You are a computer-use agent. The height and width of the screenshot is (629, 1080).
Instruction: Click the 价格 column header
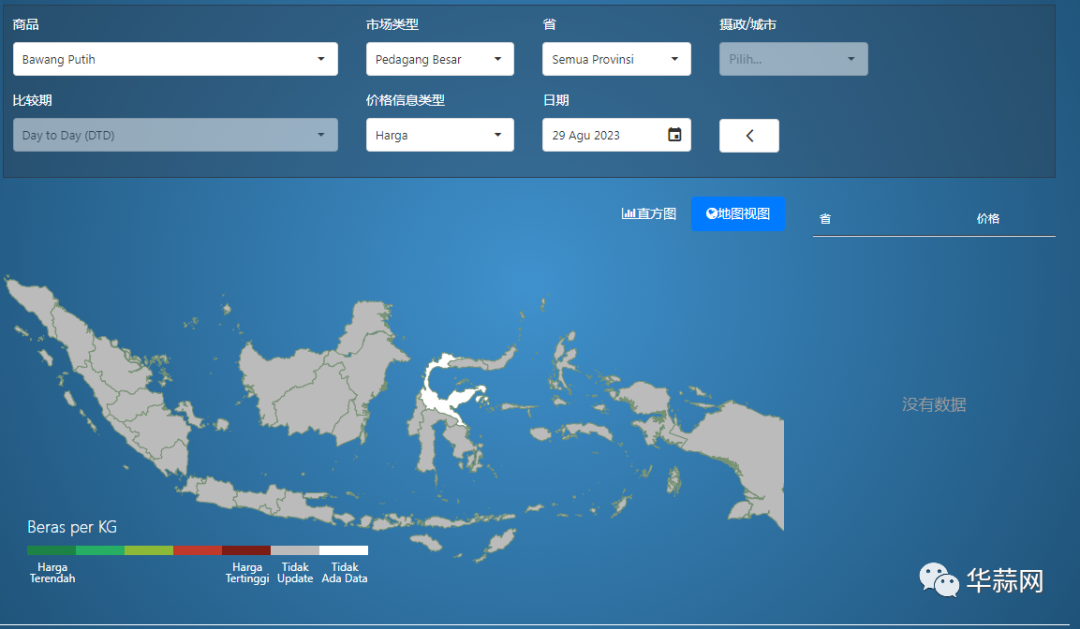[988, 219]
